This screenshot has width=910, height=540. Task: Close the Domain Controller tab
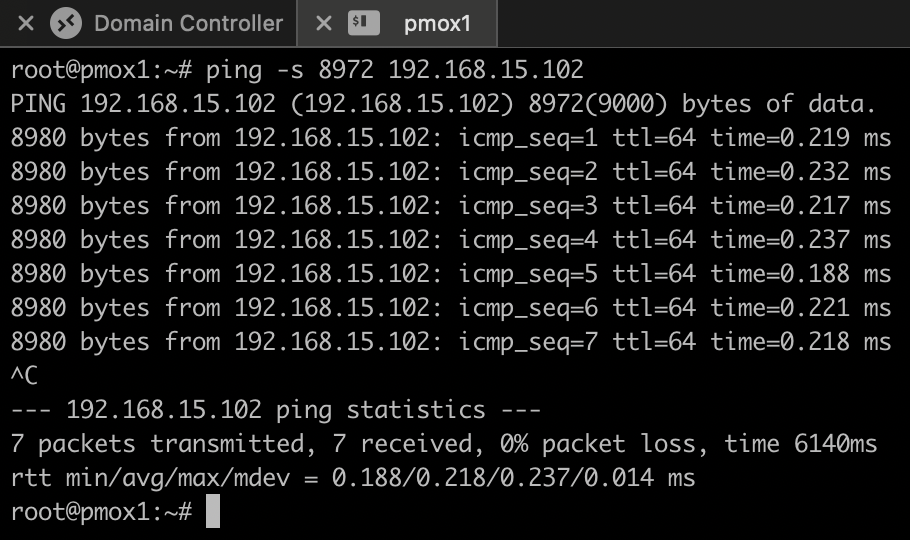[26, 23]
